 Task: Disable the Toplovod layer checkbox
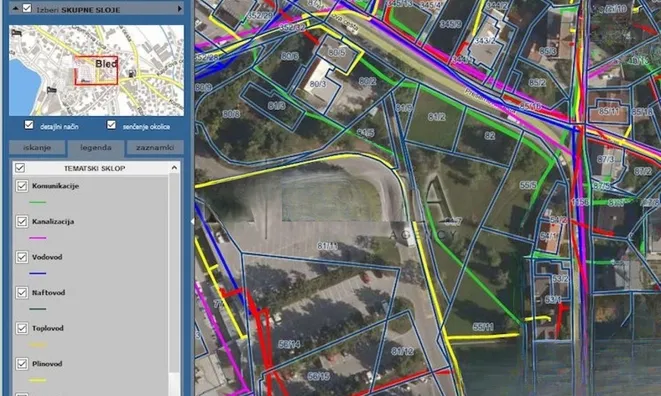[x=21, y=328]
